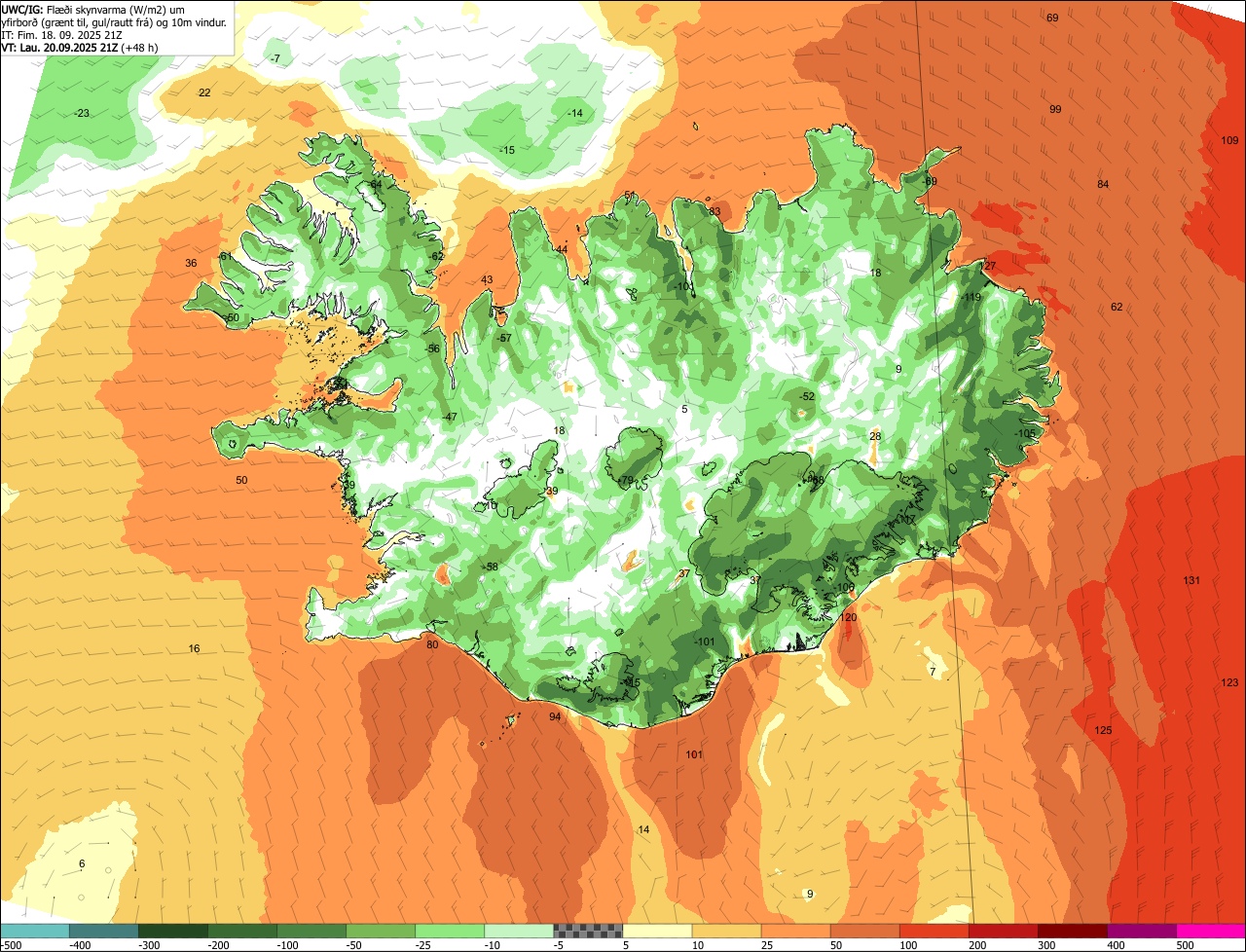Pick the purple legend swatch above 400
The width and height of the screenshot is (1246, 952).
[x=1142, y=931]
